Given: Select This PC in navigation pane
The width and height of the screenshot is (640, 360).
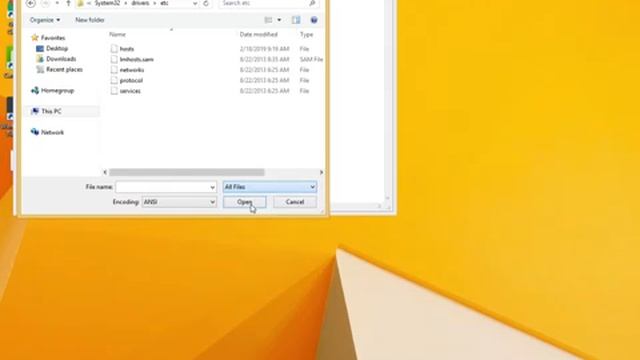Looking at the screenshot, I should 51,111.
